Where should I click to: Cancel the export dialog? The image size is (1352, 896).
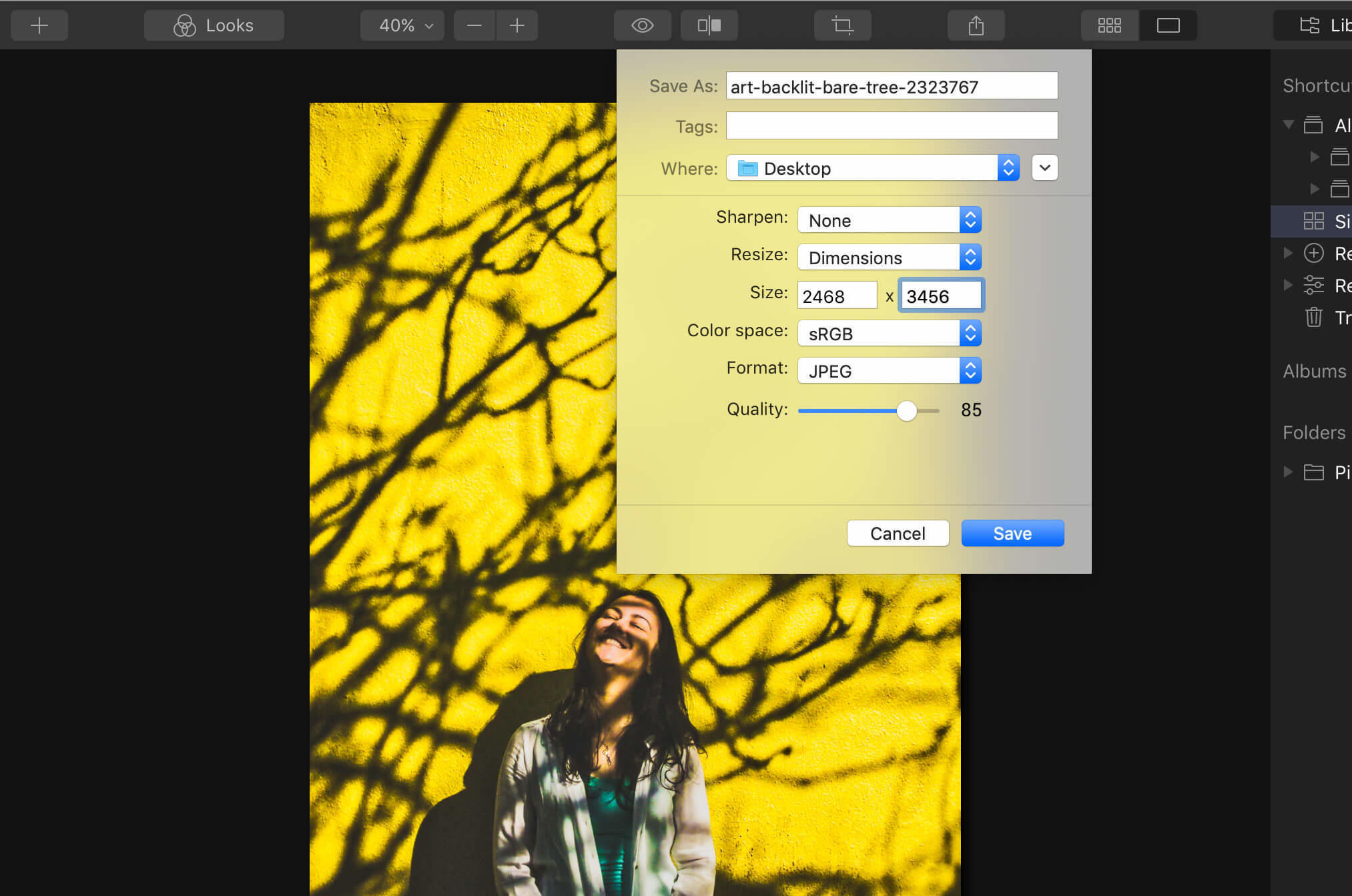coord(898,533)
